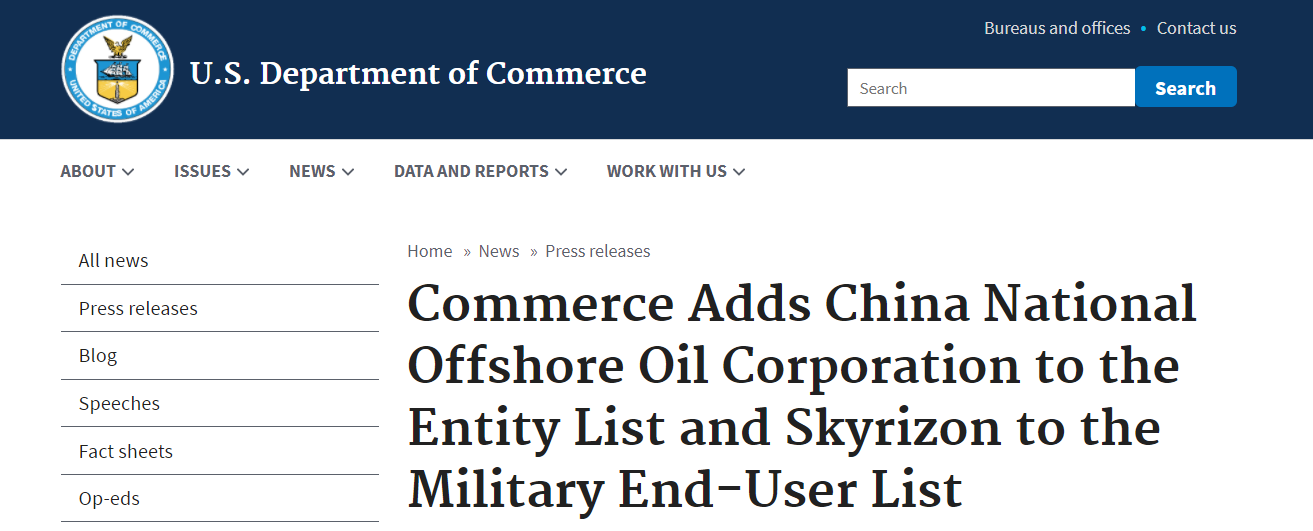This screenshot has width=1313, height=531.
Task: Open U.S. Department of Commerce home title
Action: tap(418, 74)
